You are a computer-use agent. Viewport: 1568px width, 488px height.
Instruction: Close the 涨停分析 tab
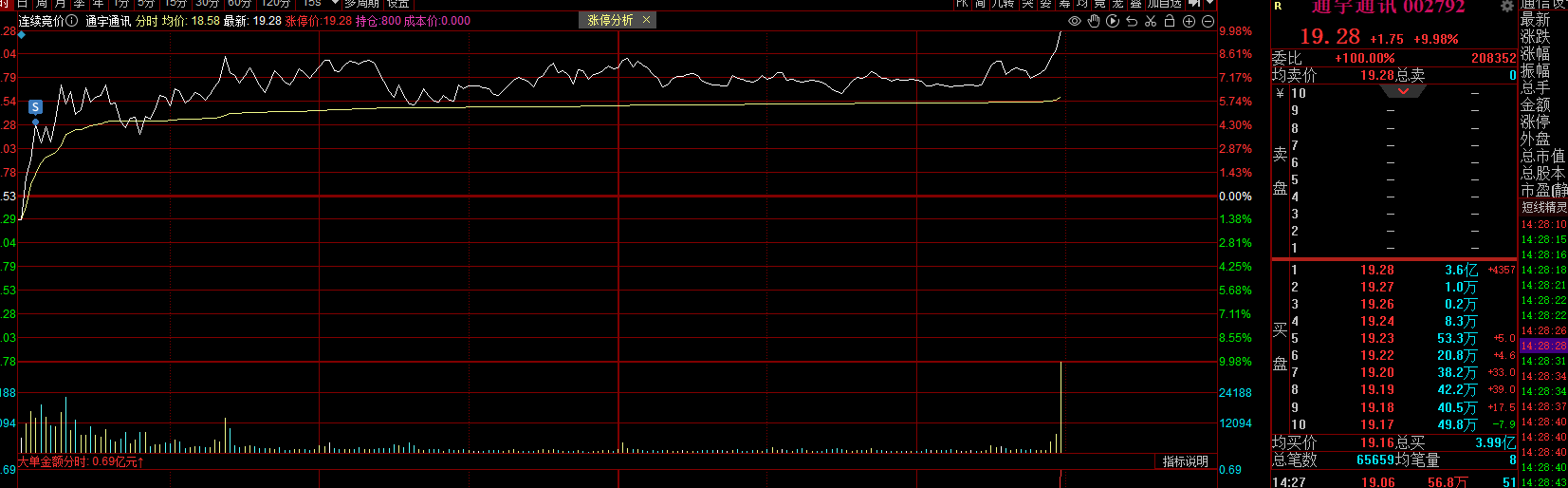coord(647,20)
